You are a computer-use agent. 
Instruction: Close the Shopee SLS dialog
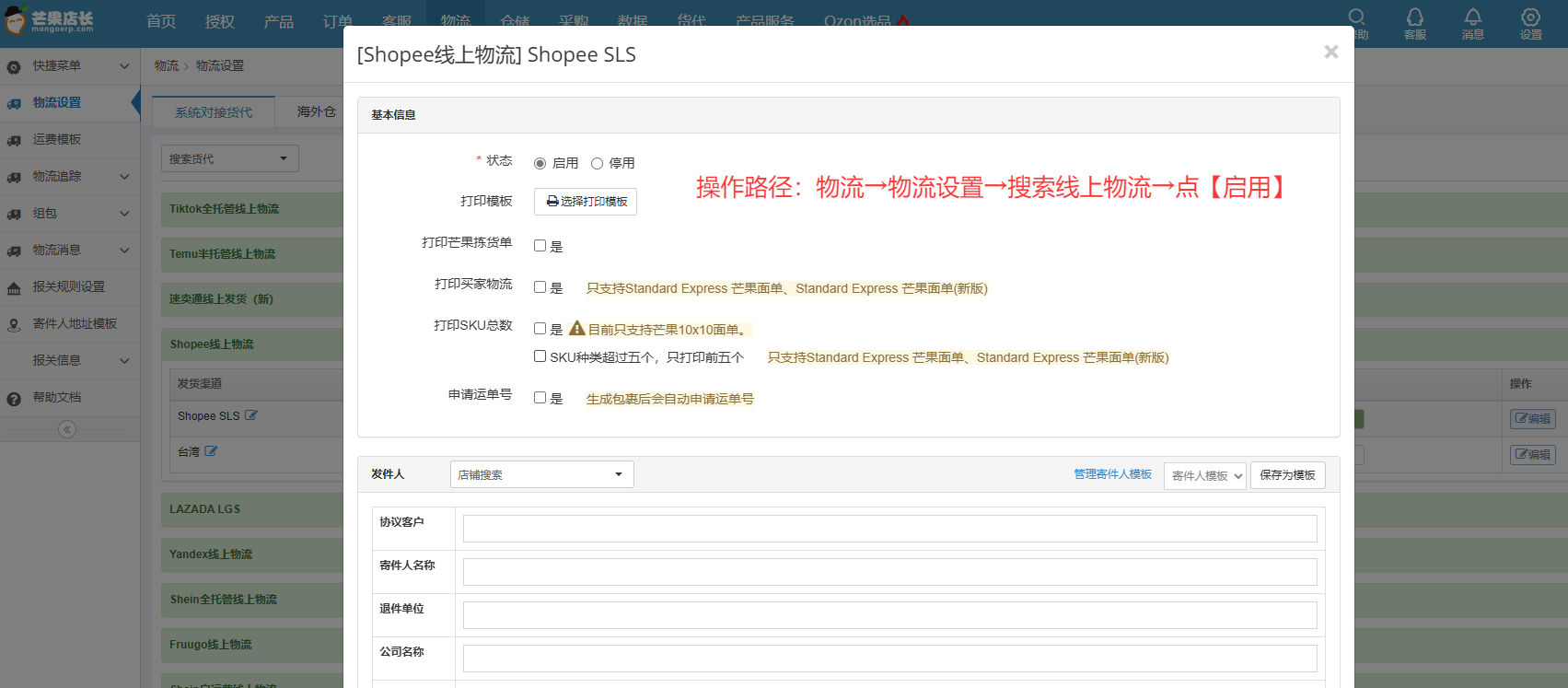point(1330,52)
